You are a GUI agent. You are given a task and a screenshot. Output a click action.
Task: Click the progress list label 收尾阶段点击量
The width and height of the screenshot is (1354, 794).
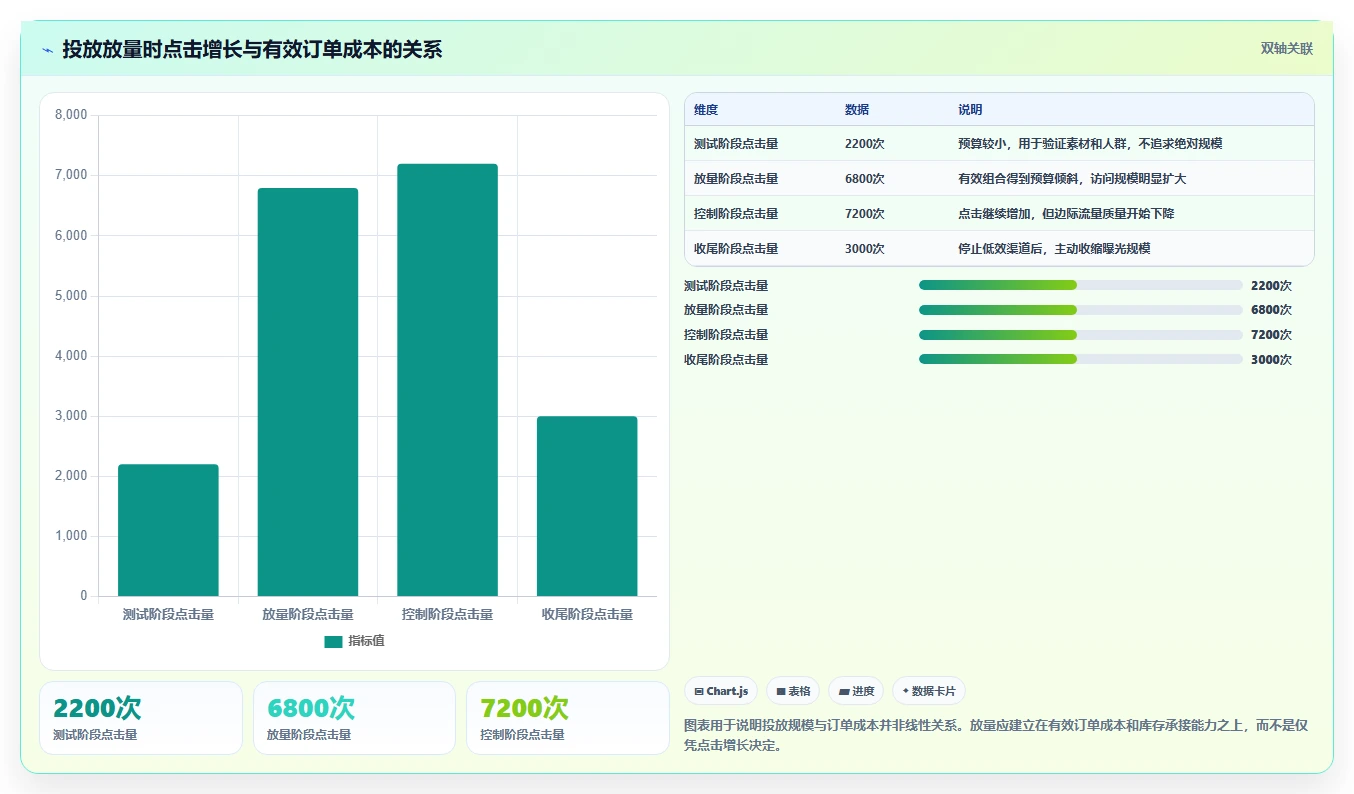coord(726,360)
